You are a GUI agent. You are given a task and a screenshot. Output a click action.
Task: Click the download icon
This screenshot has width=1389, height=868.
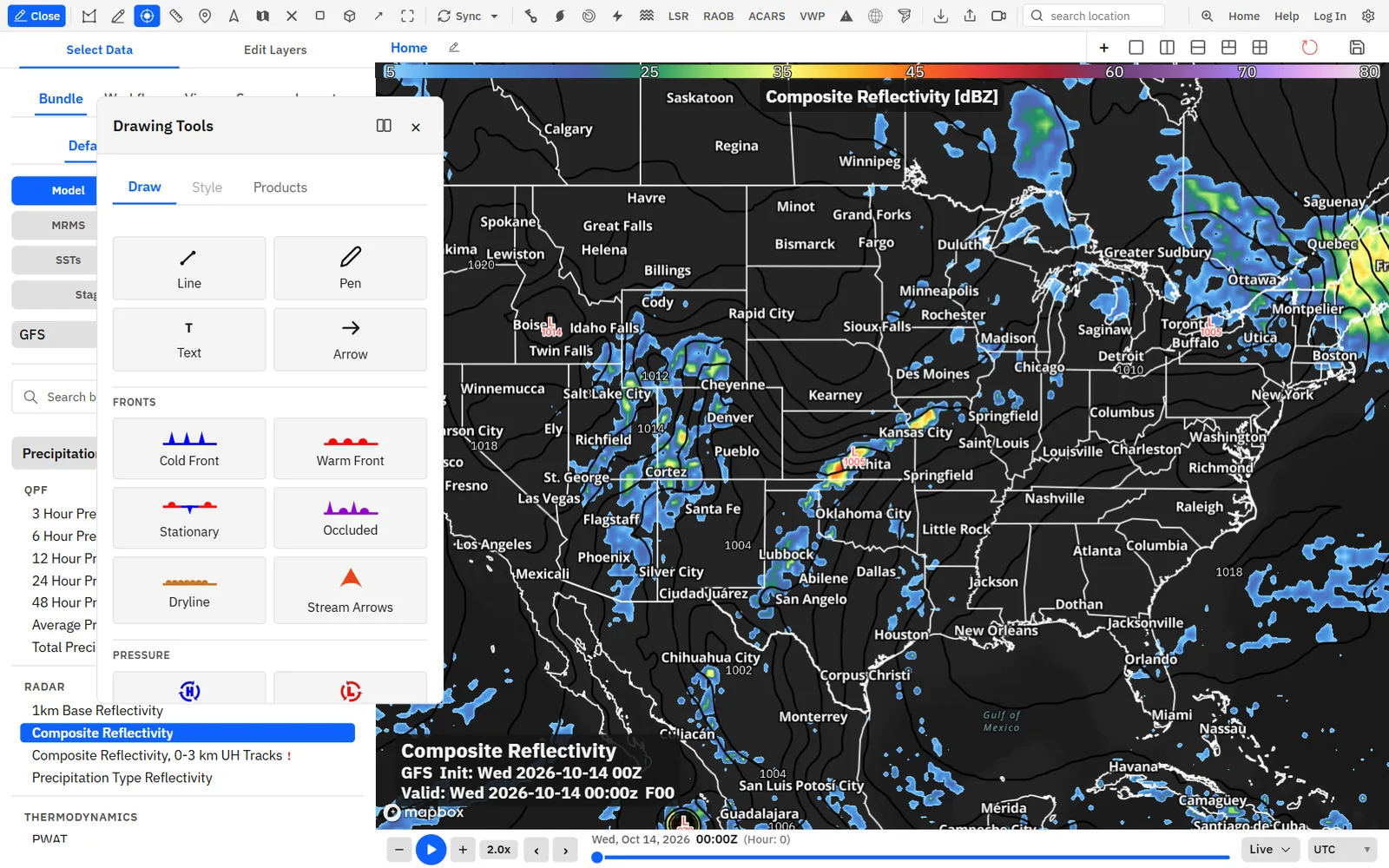click(940, 16)
